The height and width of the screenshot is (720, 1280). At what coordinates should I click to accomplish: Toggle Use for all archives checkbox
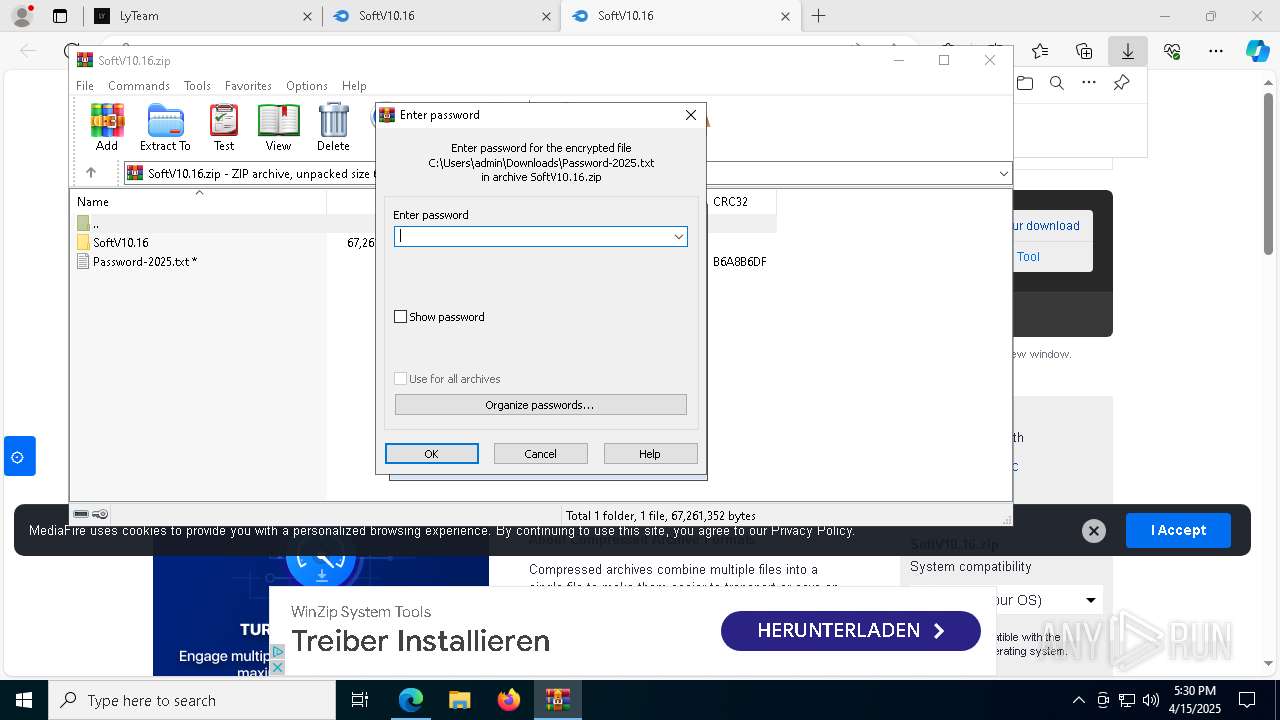pos(401,379)
